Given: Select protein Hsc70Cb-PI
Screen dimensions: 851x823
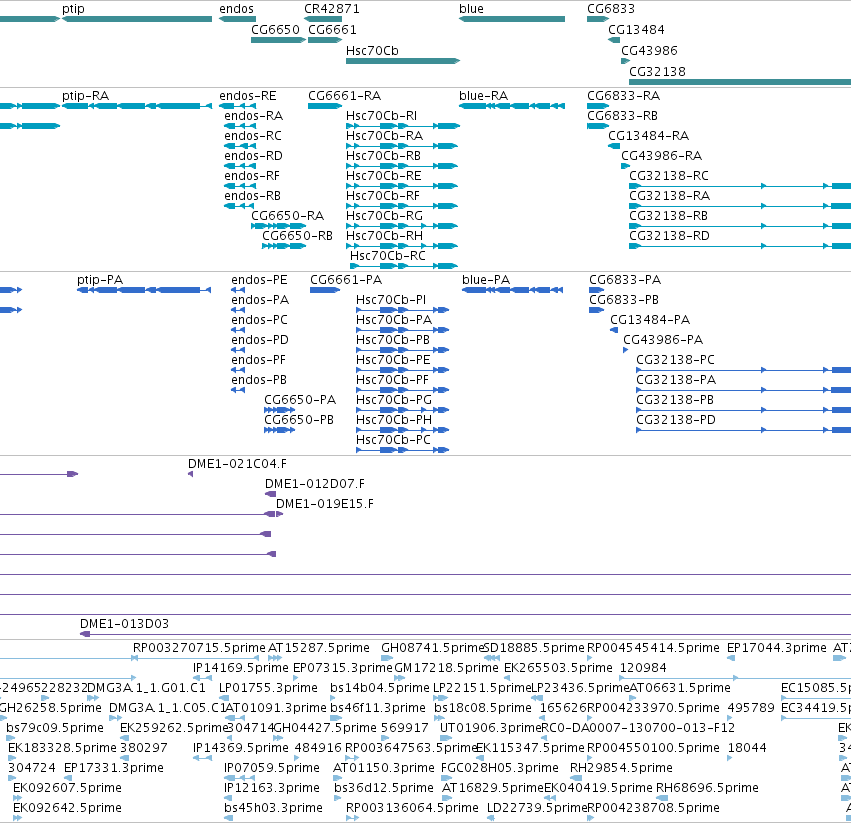Looking at the screenshot, I should tap(391, 300).
